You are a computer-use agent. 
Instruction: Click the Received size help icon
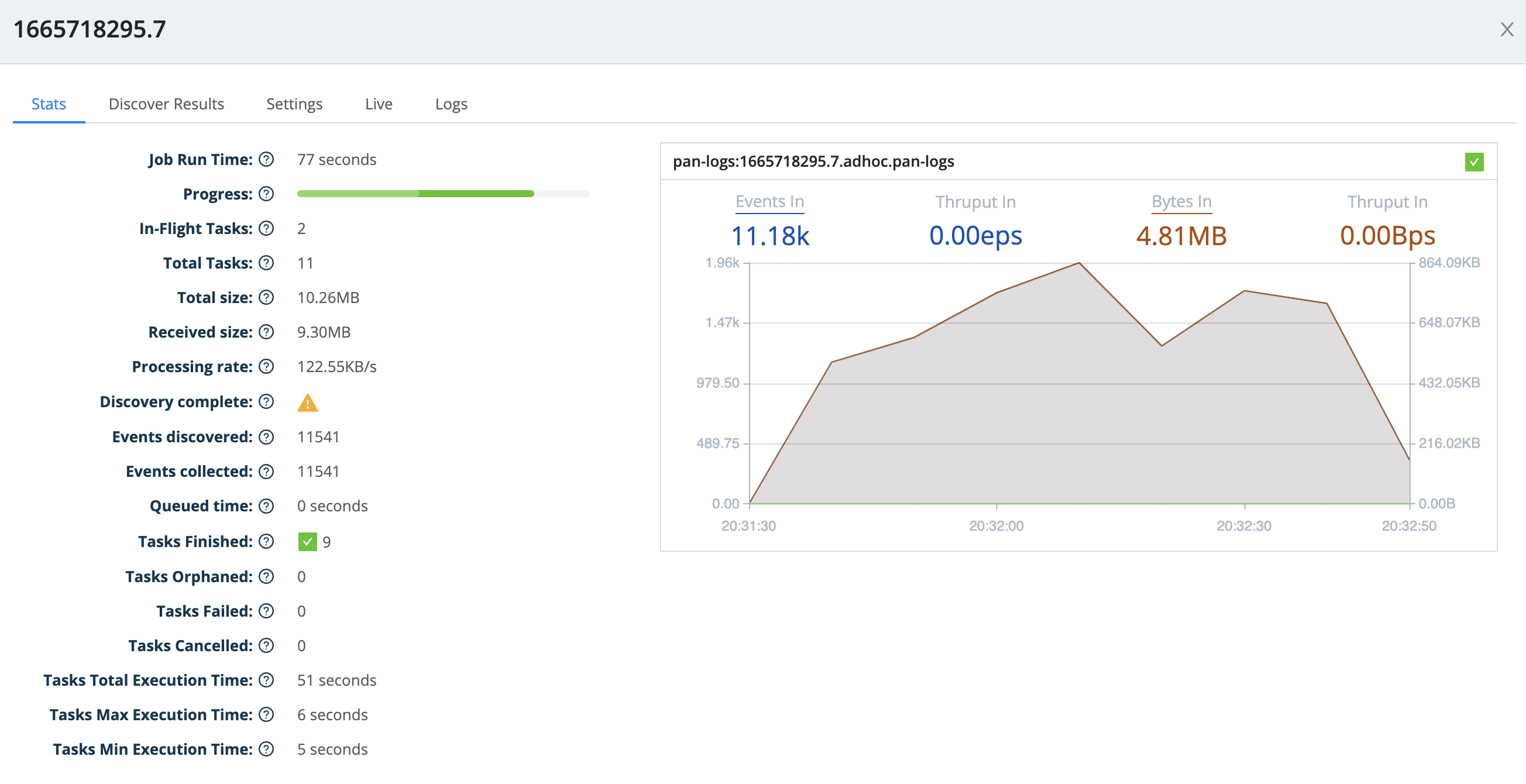coord(267,332)
